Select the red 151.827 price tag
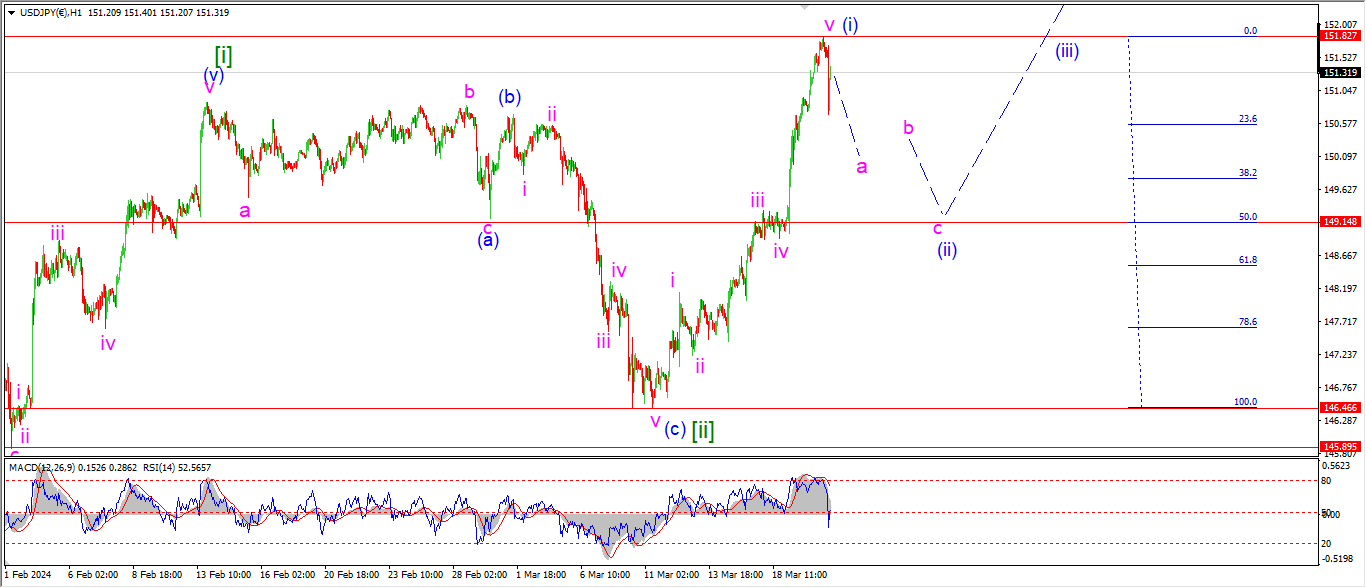Viewport: 1366px width, 588px height. tap(1340, 36)
